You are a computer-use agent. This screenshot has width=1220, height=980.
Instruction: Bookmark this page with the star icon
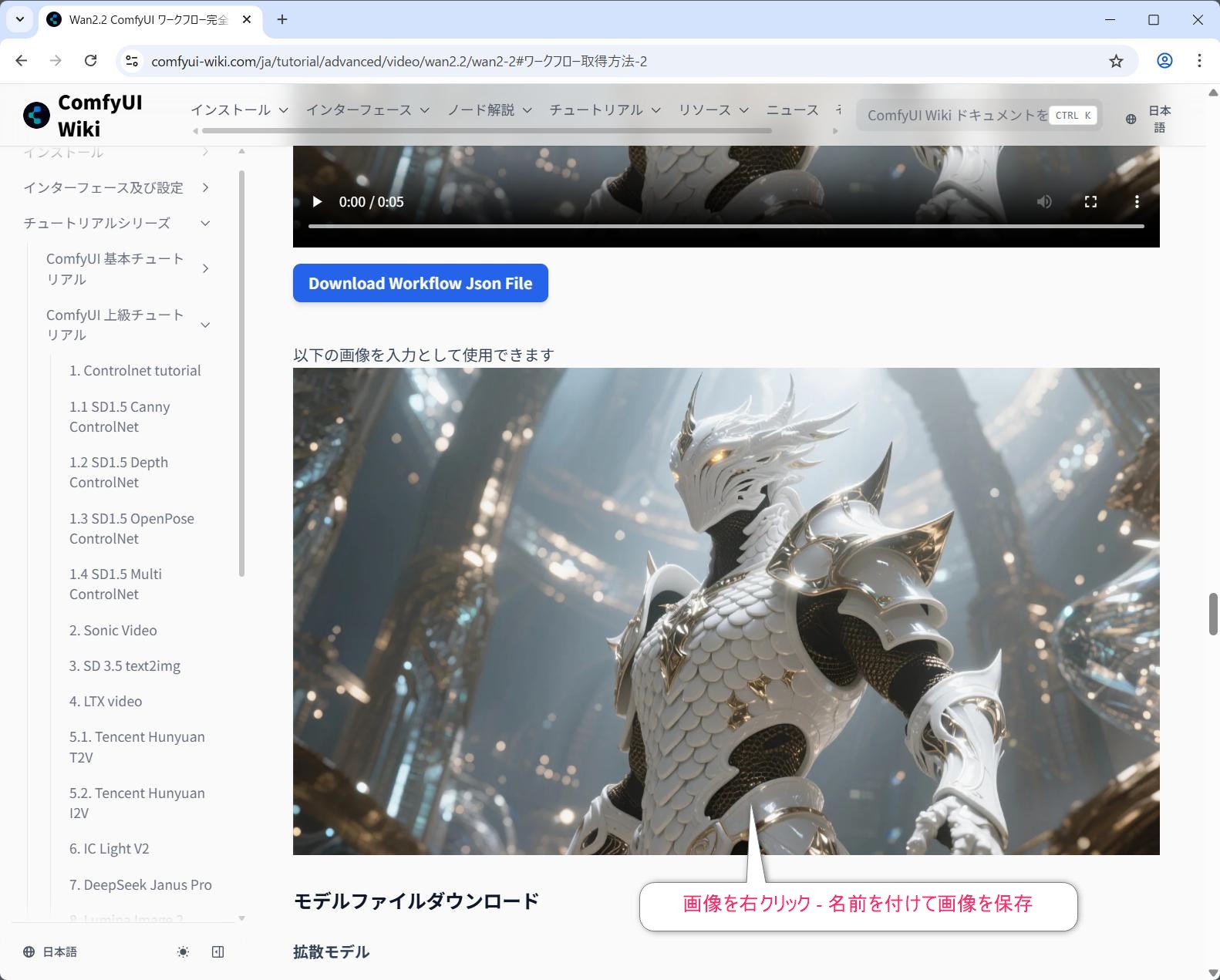point(1116,61)
